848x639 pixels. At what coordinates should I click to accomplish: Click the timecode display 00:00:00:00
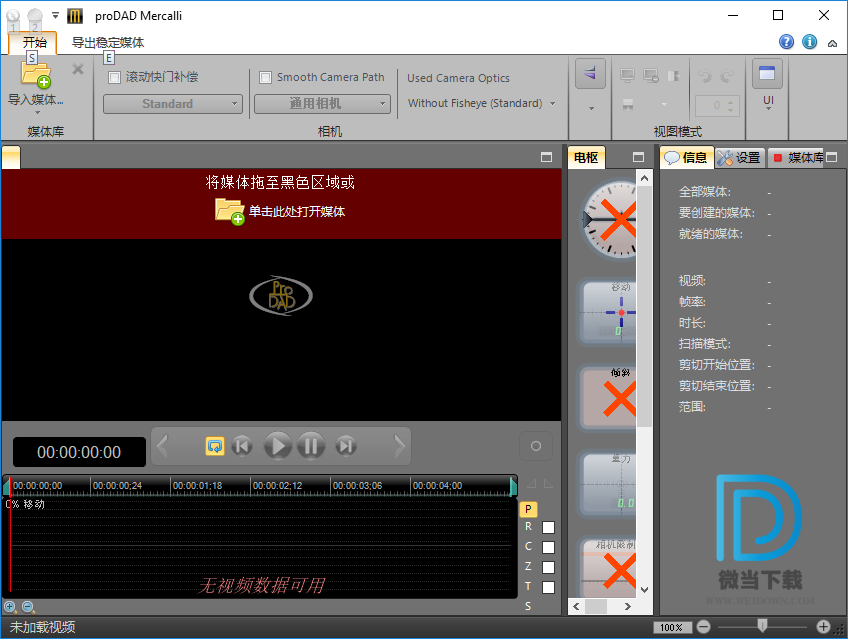[79, 452]
